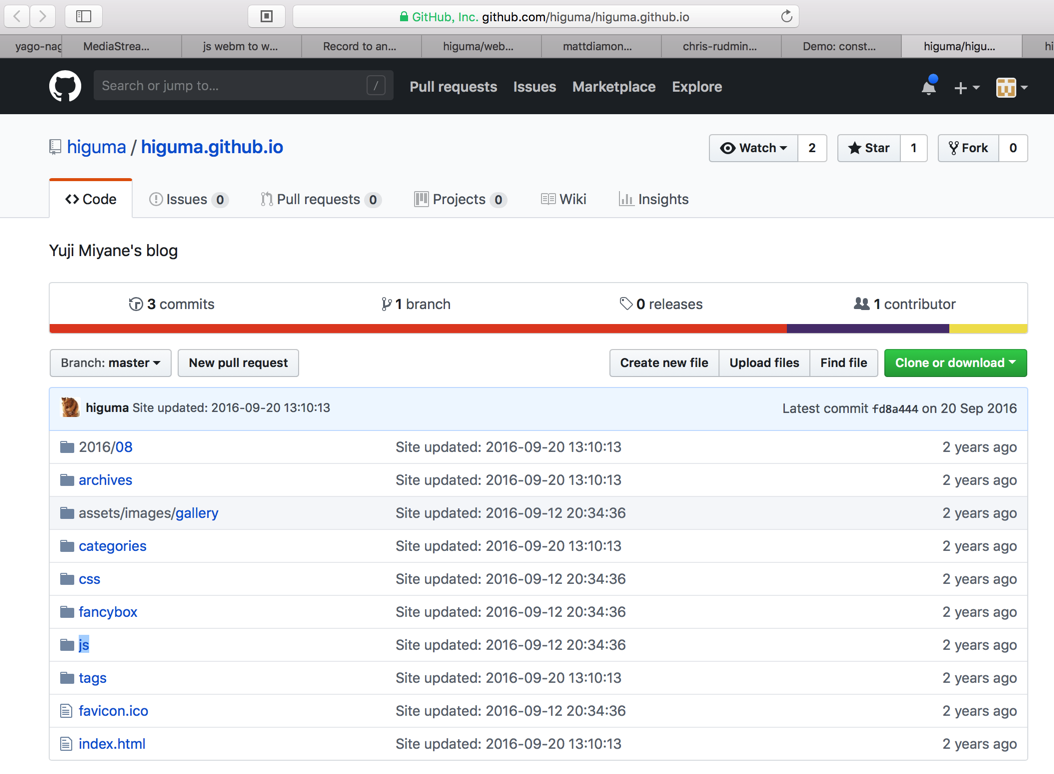Click New pull request button
Screen dimensions: 1054x774
click(x=238, y=363)
